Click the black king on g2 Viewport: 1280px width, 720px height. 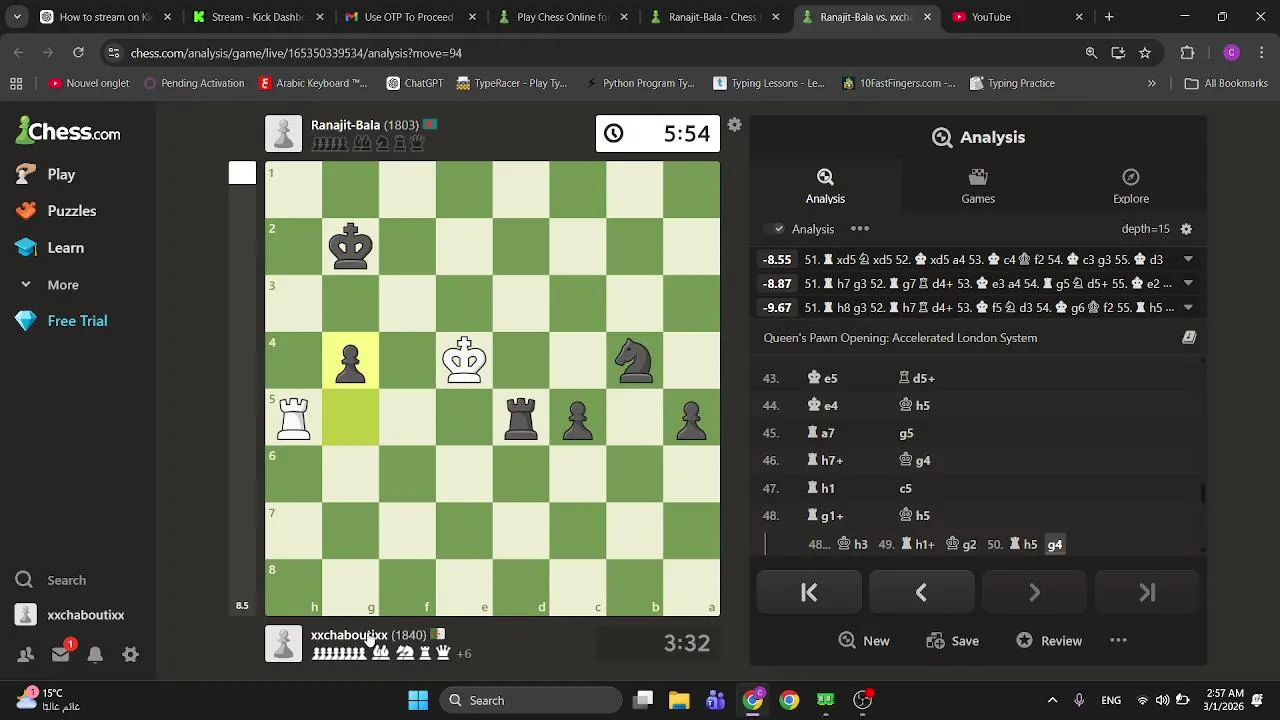point(350,246)
